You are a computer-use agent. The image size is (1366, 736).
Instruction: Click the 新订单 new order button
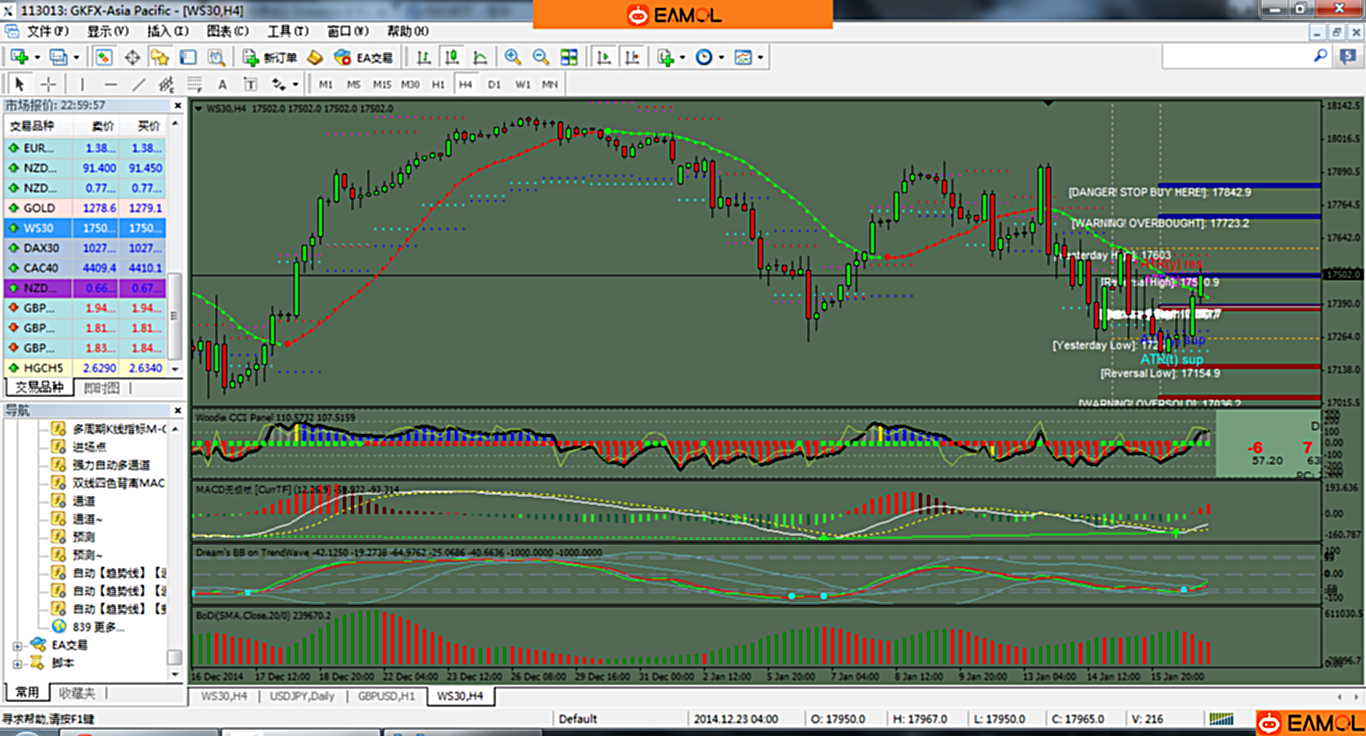pos(270,58)
